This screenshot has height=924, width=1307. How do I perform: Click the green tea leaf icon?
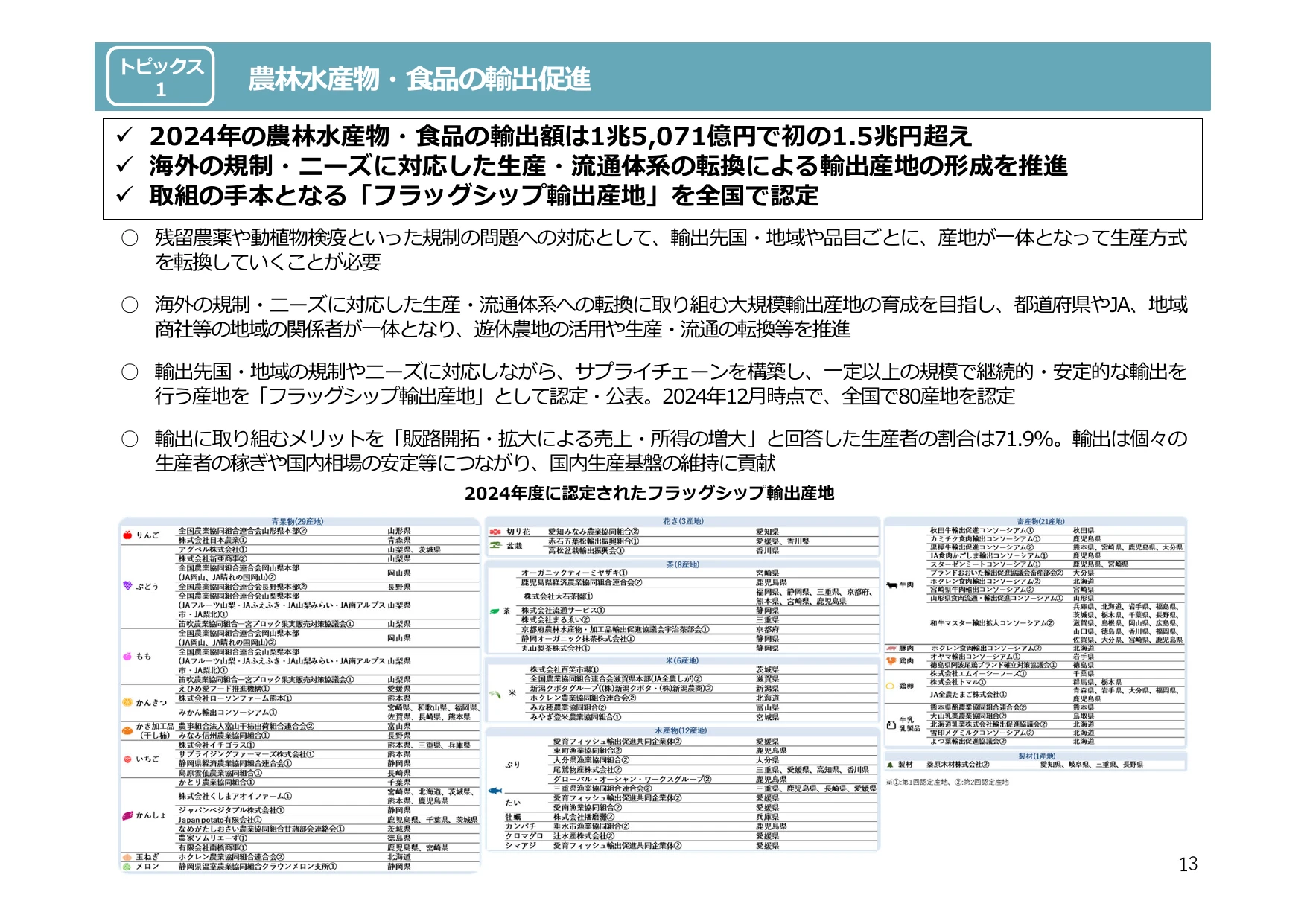(495, 611)
